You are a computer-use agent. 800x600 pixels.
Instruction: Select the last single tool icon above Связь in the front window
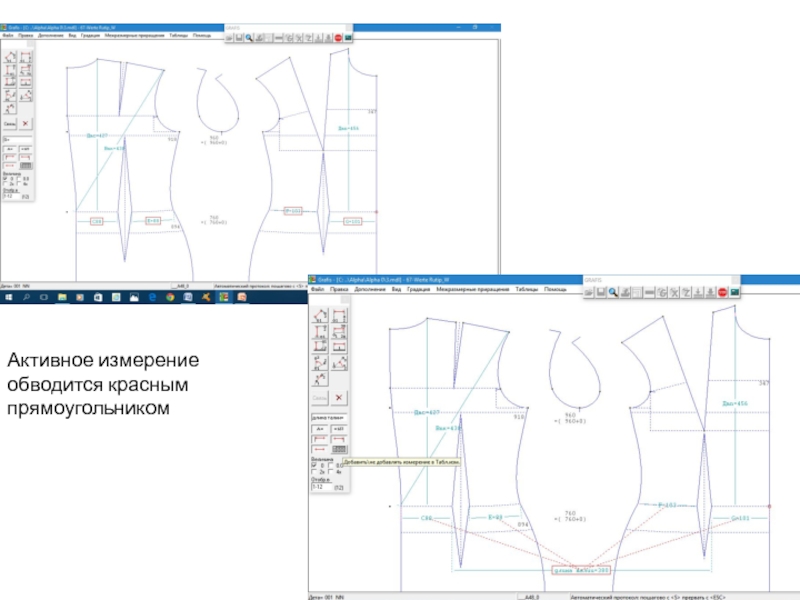(x=320, y=379)
